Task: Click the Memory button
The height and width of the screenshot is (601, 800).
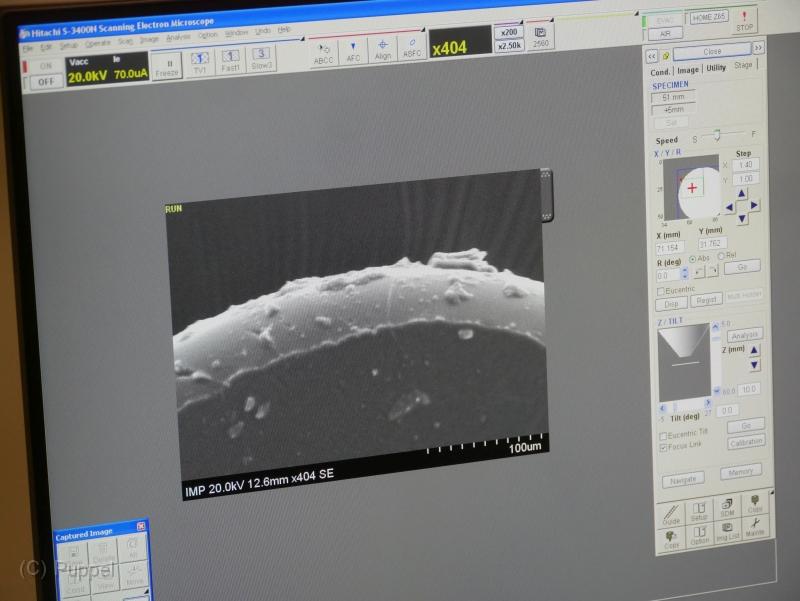Action: click(x=741, y=471)
